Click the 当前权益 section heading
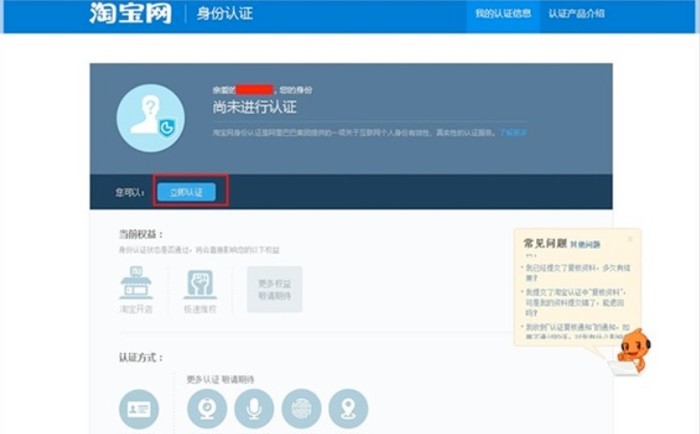This screenshot has height=434, width=700. [141, 234]
